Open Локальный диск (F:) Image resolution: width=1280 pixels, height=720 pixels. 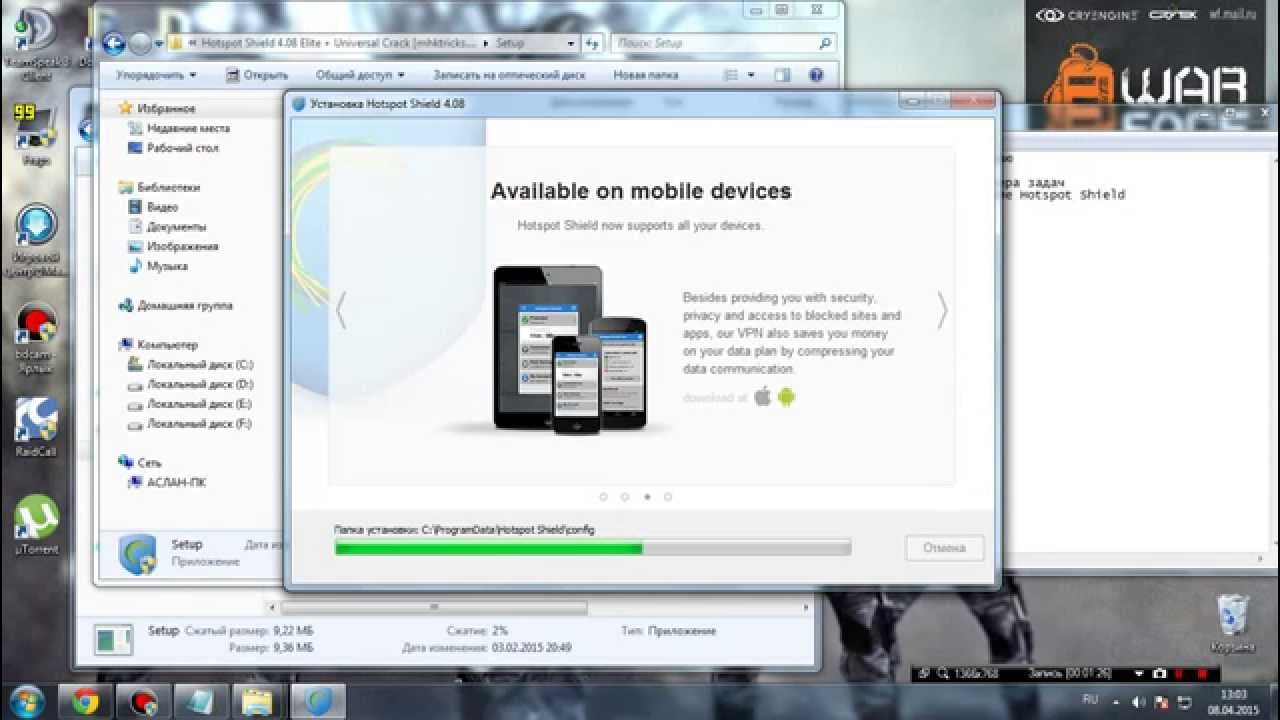tap(192, 424)
